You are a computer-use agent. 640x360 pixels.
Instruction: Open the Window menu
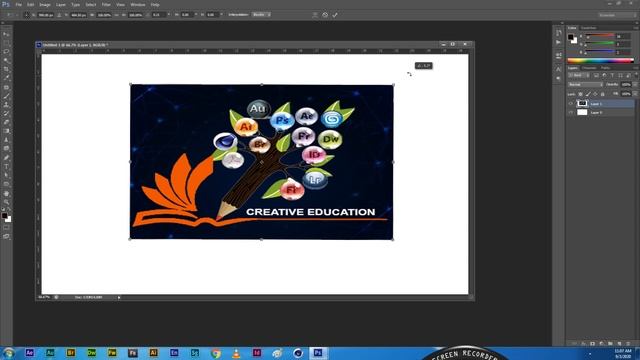coord(138,4)
